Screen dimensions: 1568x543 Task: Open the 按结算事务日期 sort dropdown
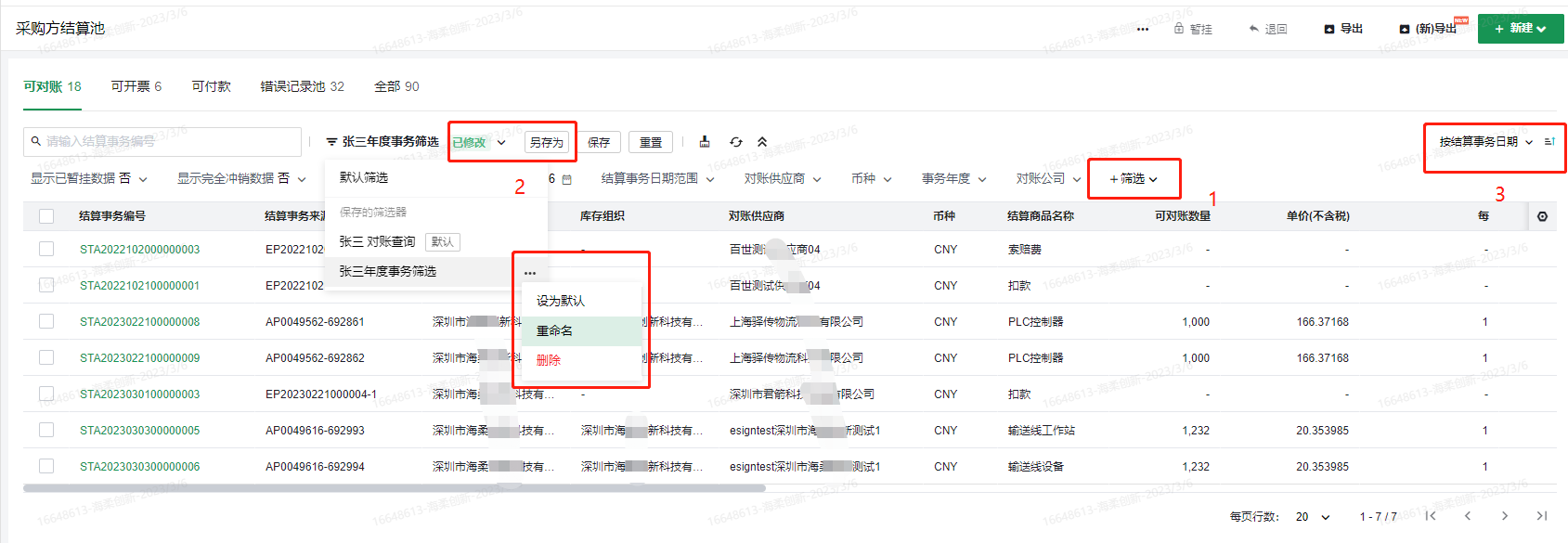(x=1486, y=142)
